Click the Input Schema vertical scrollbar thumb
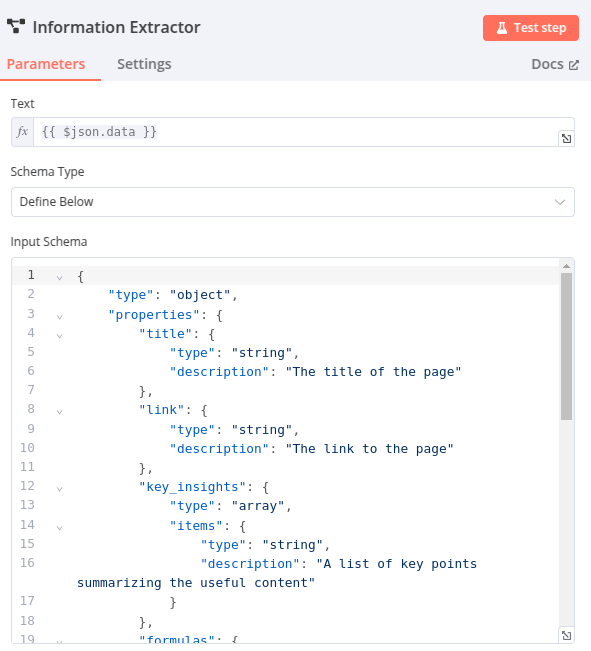The image size is (591, 651). coord(566,346)
